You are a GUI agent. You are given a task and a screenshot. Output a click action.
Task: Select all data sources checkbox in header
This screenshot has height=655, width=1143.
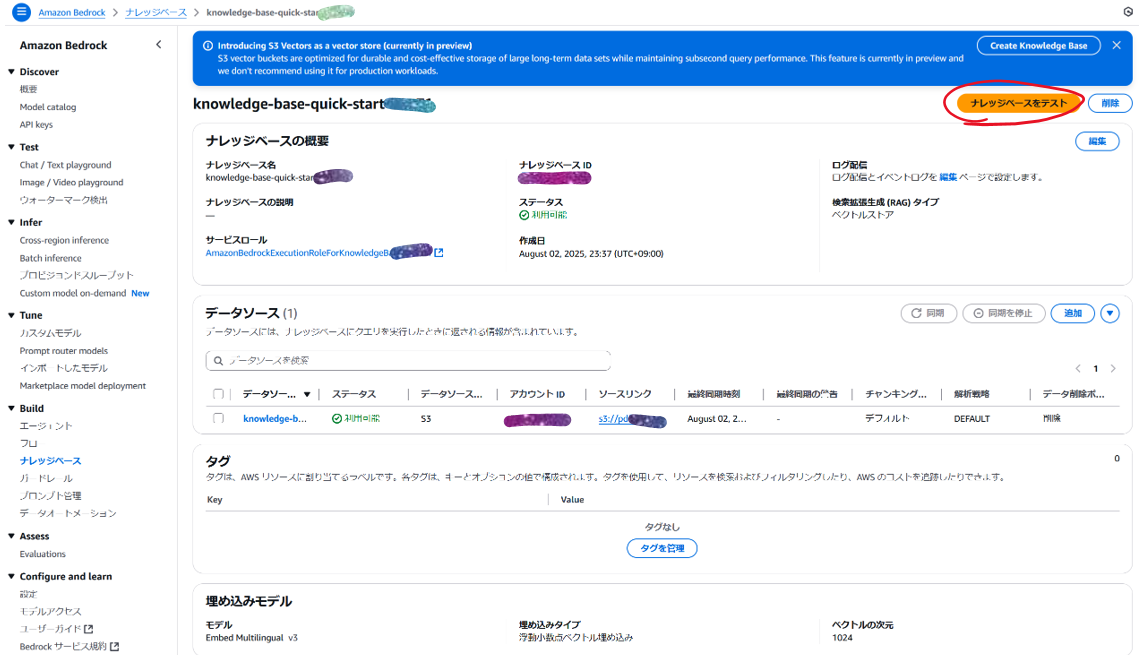tap(218, 394)
